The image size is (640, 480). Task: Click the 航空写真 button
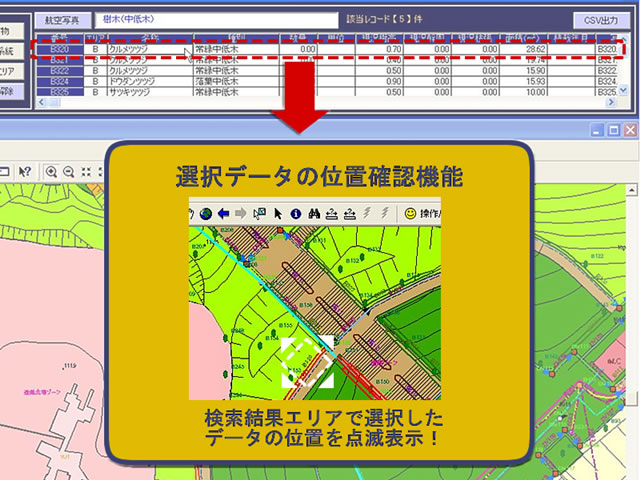tap(62, 20)
